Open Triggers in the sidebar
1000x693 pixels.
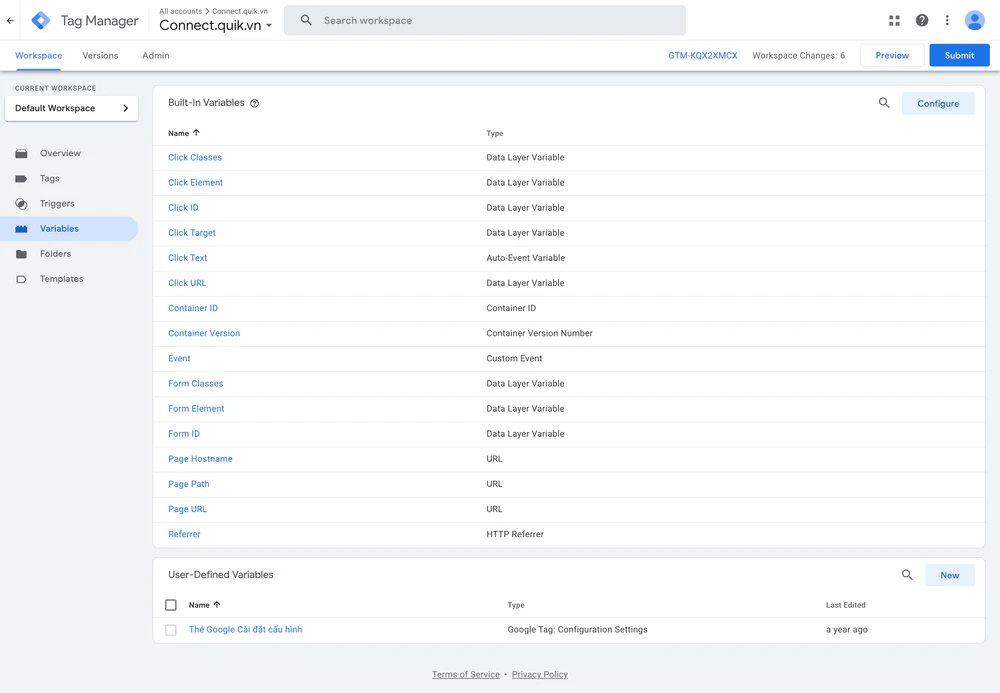pos(57,203)
